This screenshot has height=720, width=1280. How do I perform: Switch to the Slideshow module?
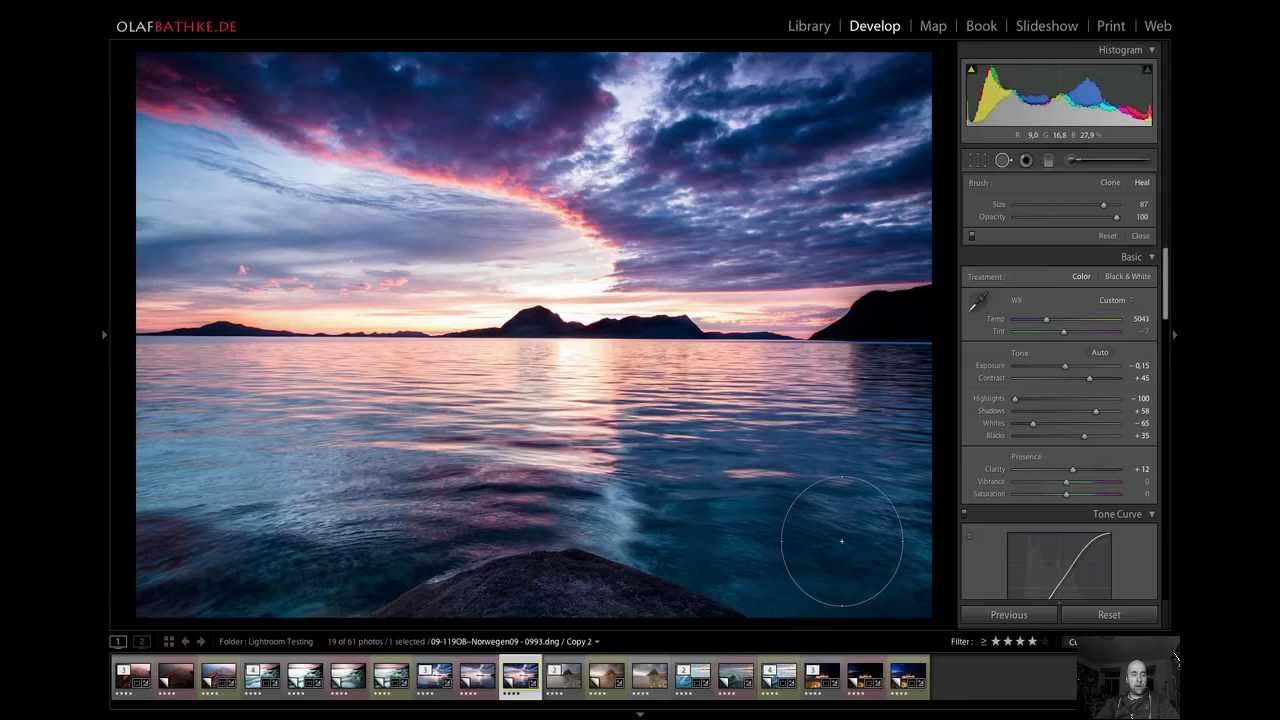1047,26
